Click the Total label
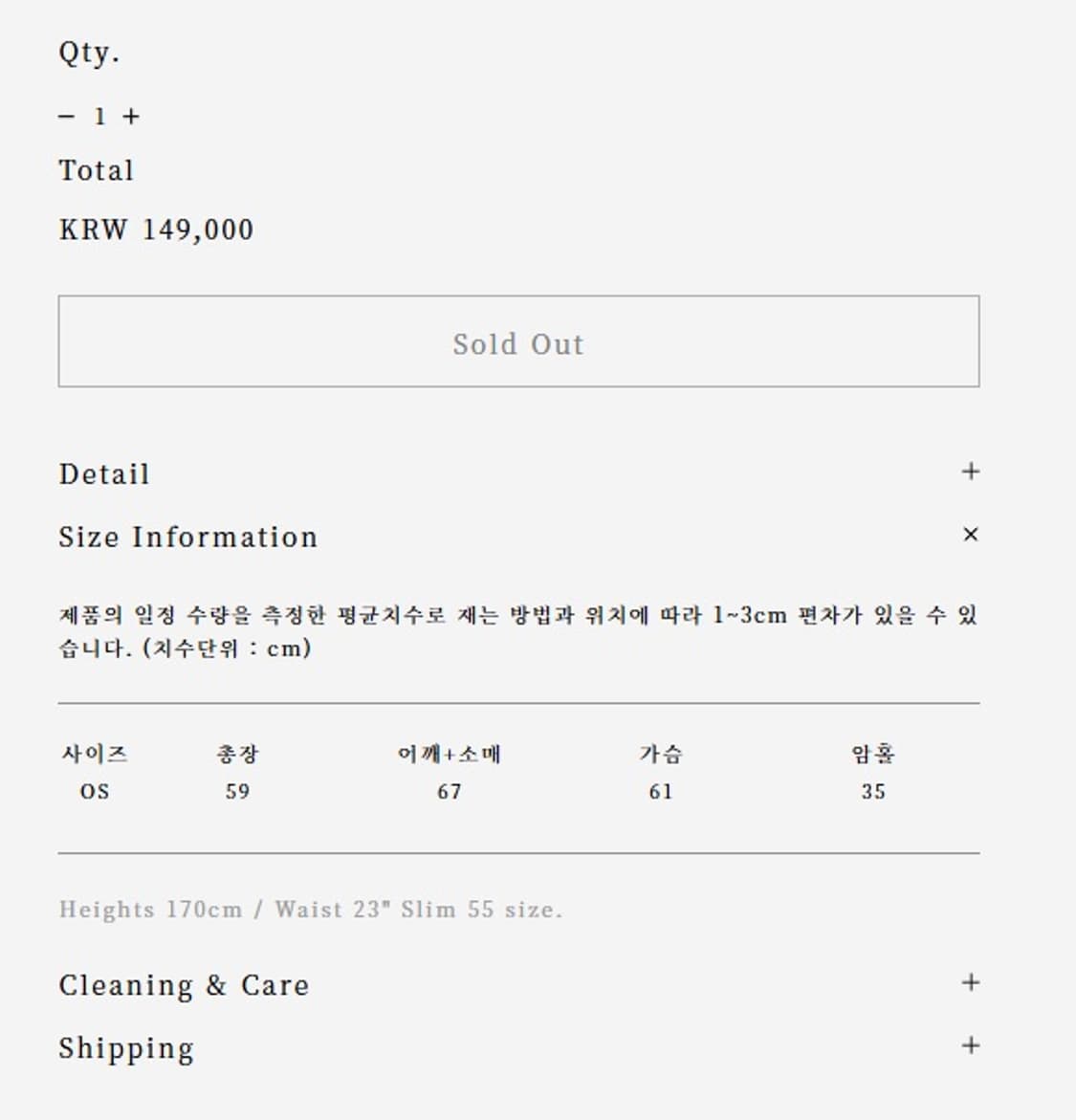This screenshot has width=1076, height=1120. 96,170
